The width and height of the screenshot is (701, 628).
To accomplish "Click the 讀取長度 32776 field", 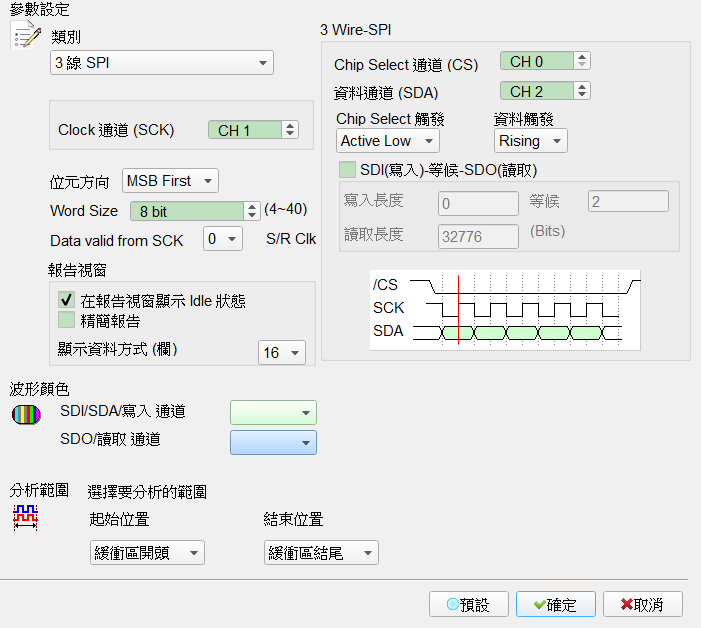I will (478, 236).
